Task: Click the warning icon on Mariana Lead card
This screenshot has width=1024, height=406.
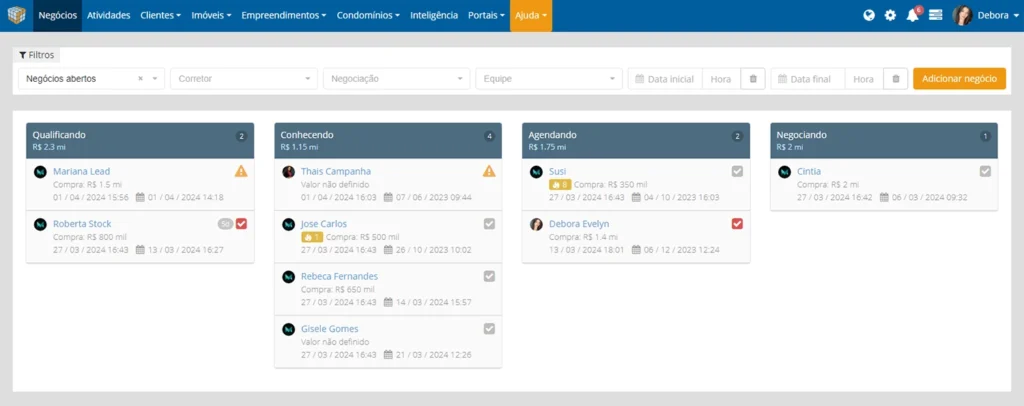Action: (241, 172)
